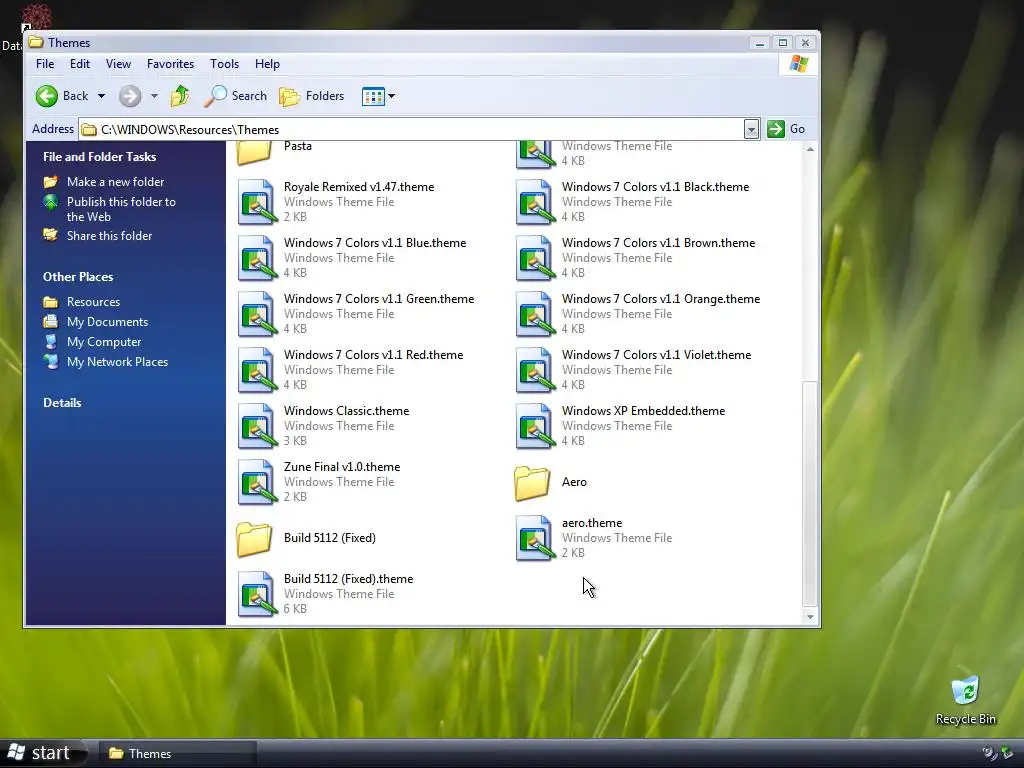Image resolution: width=1024 pixels, height=768 pixels.
Task: Click the Go button
Action: pos(786,129)
